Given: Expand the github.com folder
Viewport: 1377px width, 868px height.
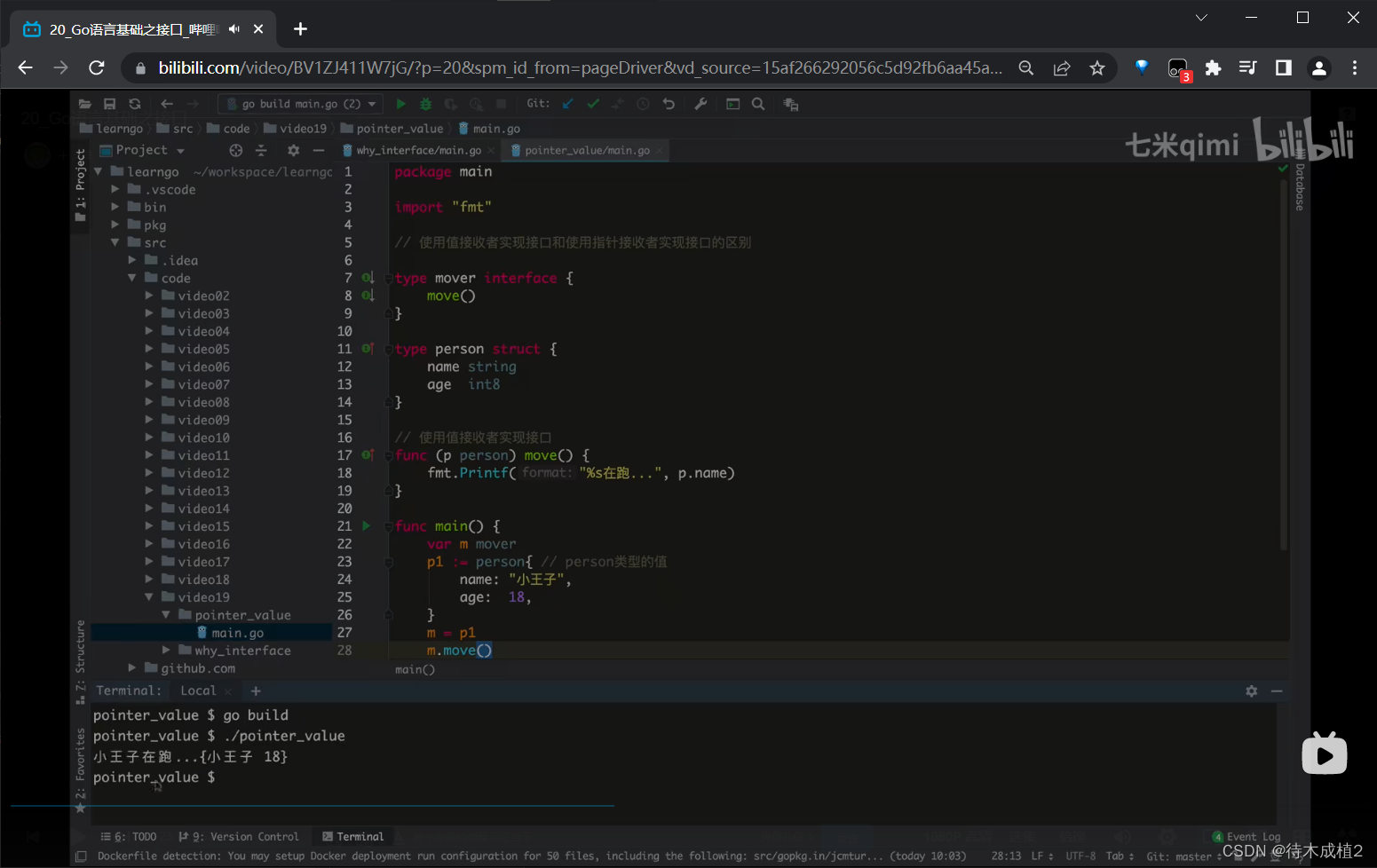Looking at the screenshot, I should click(132, 668).
